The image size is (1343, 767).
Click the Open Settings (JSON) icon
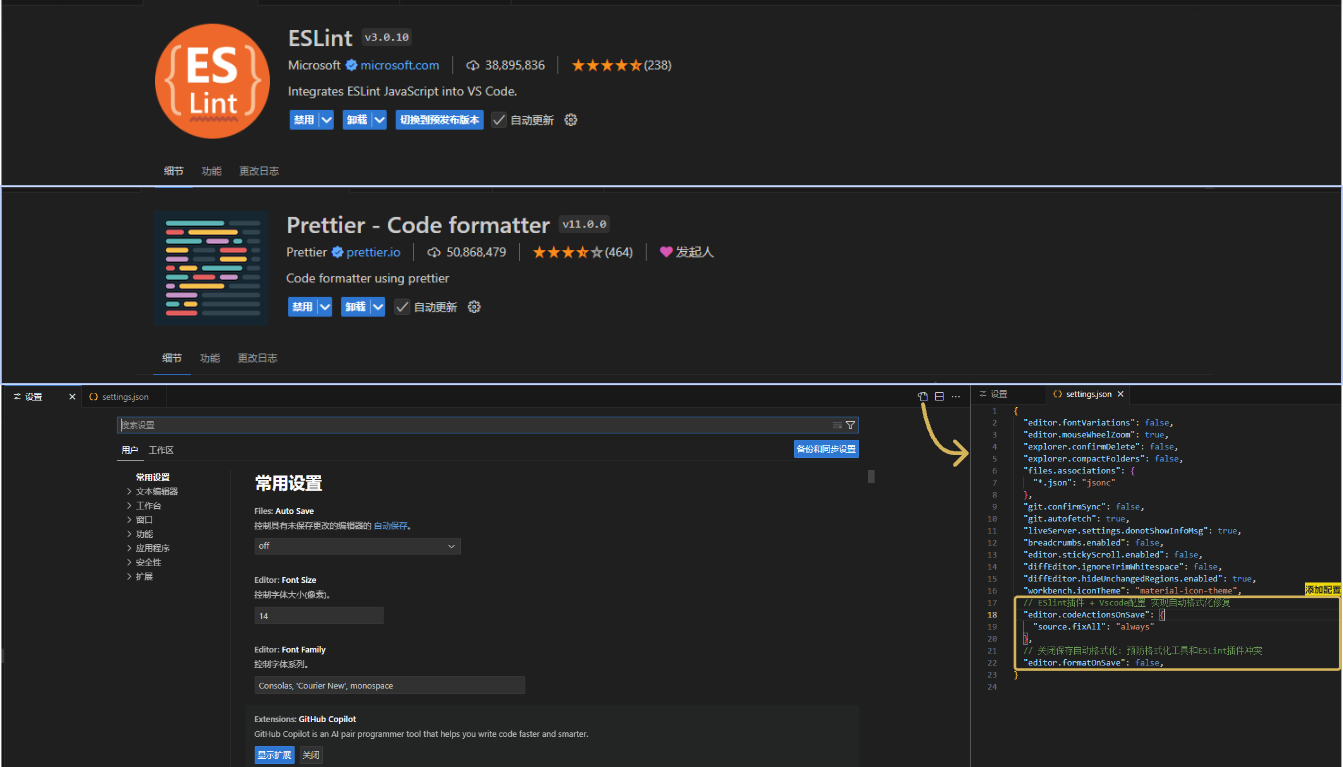point(922,397)
